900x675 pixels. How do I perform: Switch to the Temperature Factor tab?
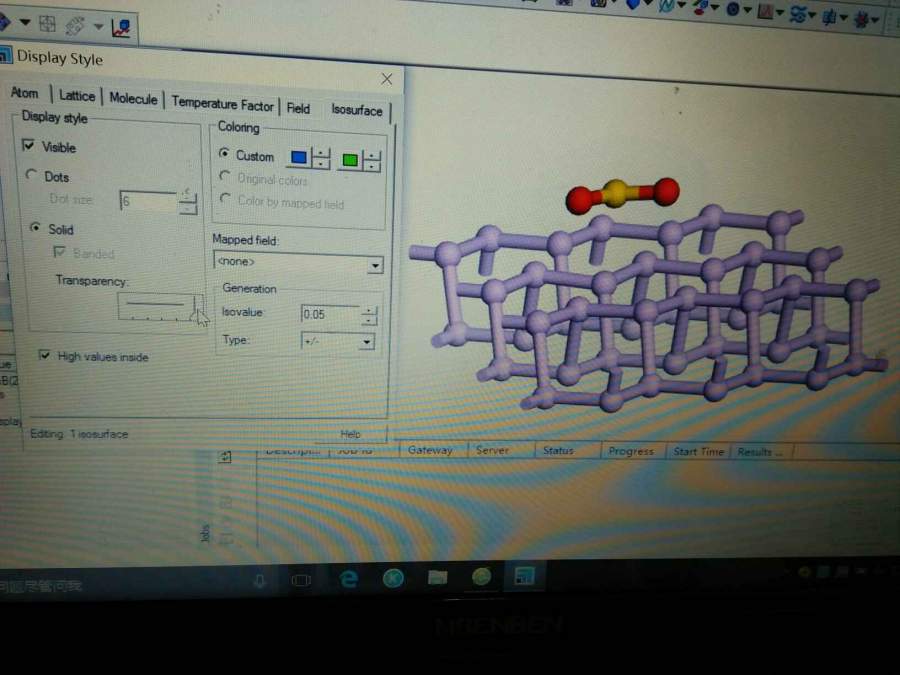(222, 104)
